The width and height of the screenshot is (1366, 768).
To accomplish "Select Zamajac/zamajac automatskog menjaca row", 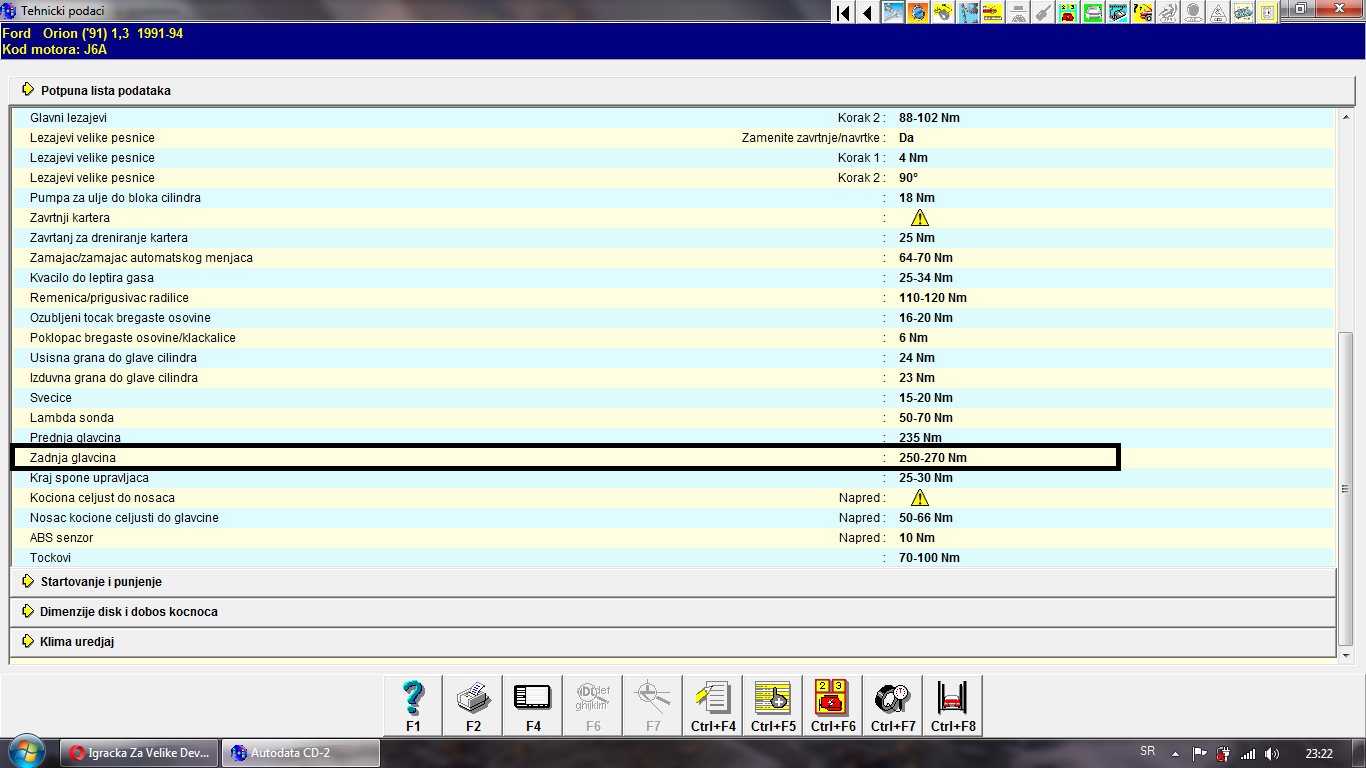I will pos(672,257).
